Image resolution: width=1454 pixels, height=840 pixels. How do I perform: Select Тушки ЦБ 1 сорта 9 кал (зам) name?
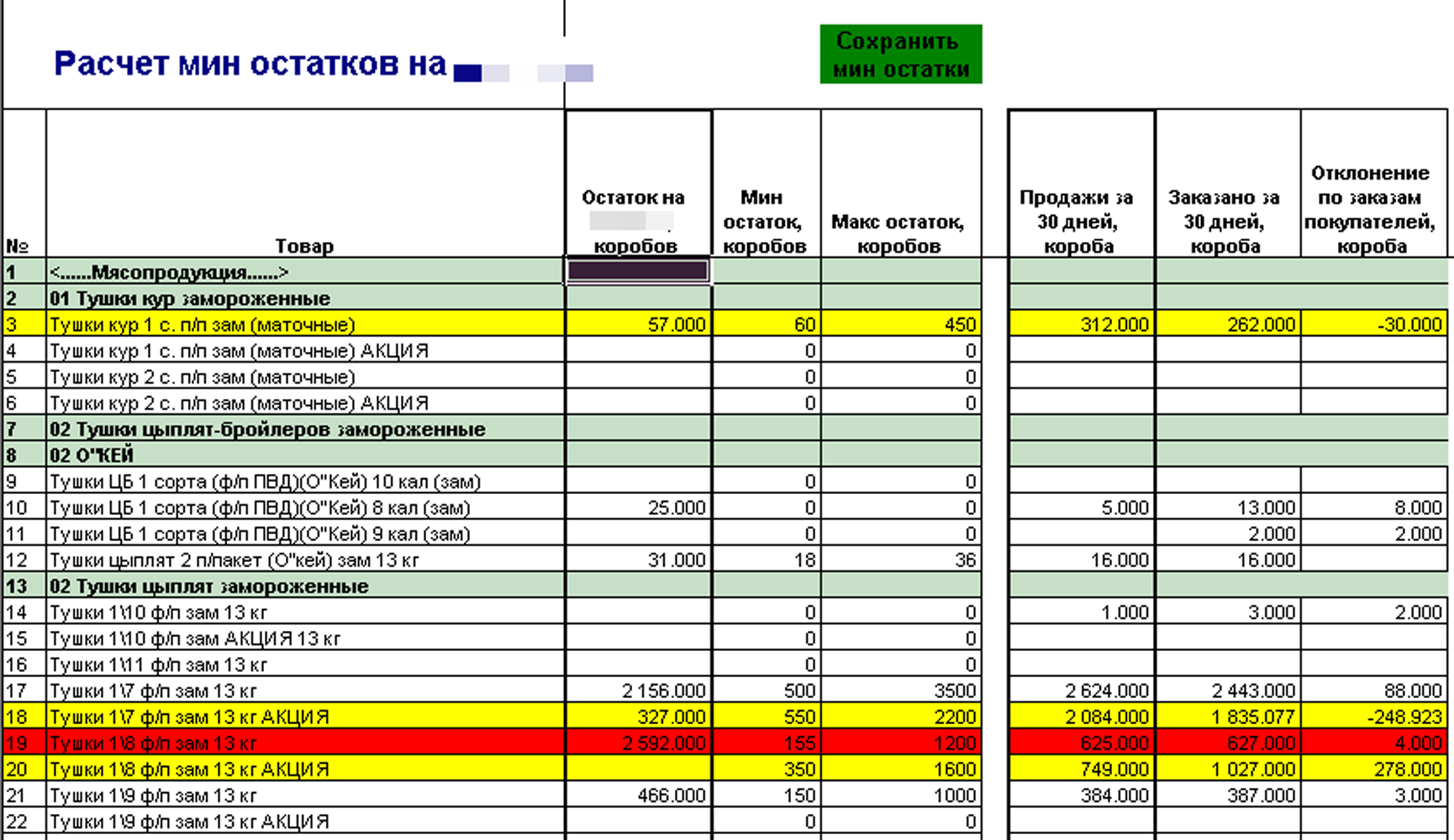[x=305, y=533]
